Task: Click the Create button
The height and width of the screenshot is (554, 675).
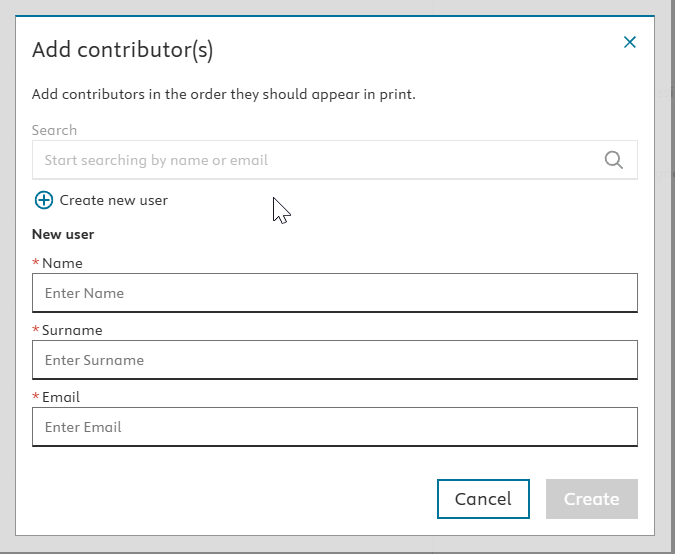Action: click(x=591, y=499)
